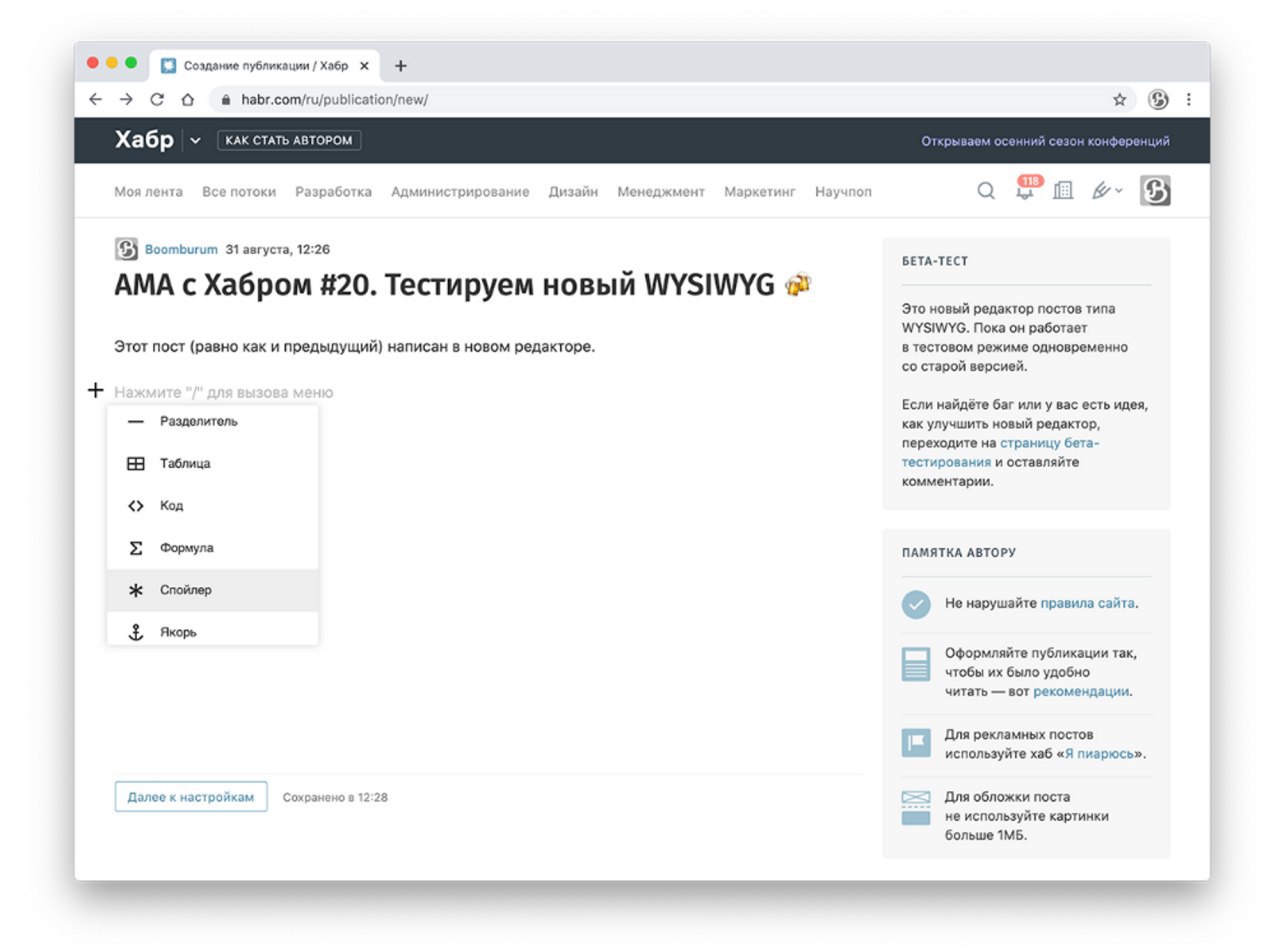Open the write post pen dropdown

(x=1107, y=190)
